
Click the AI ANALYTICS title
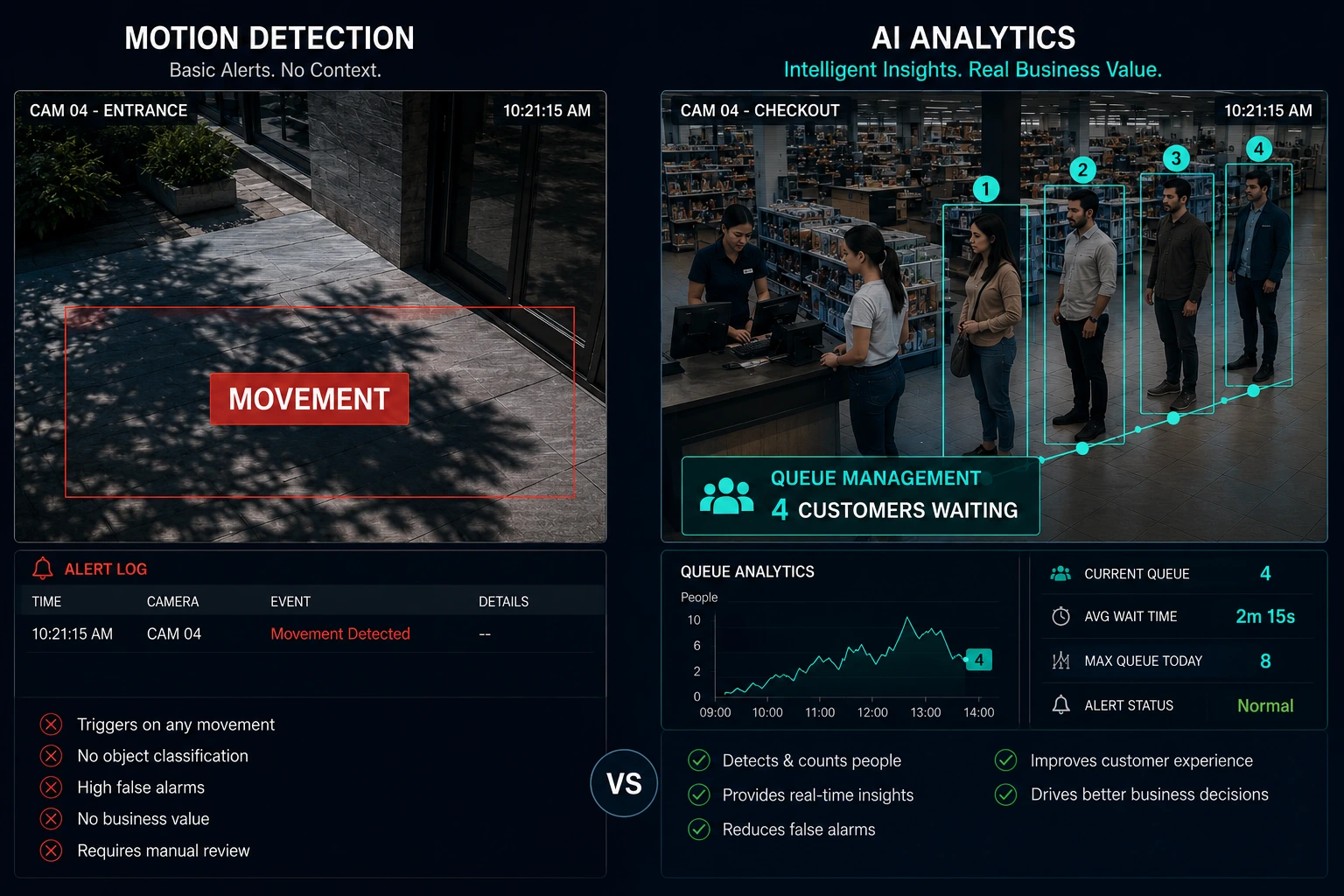[x=974, y=38]
